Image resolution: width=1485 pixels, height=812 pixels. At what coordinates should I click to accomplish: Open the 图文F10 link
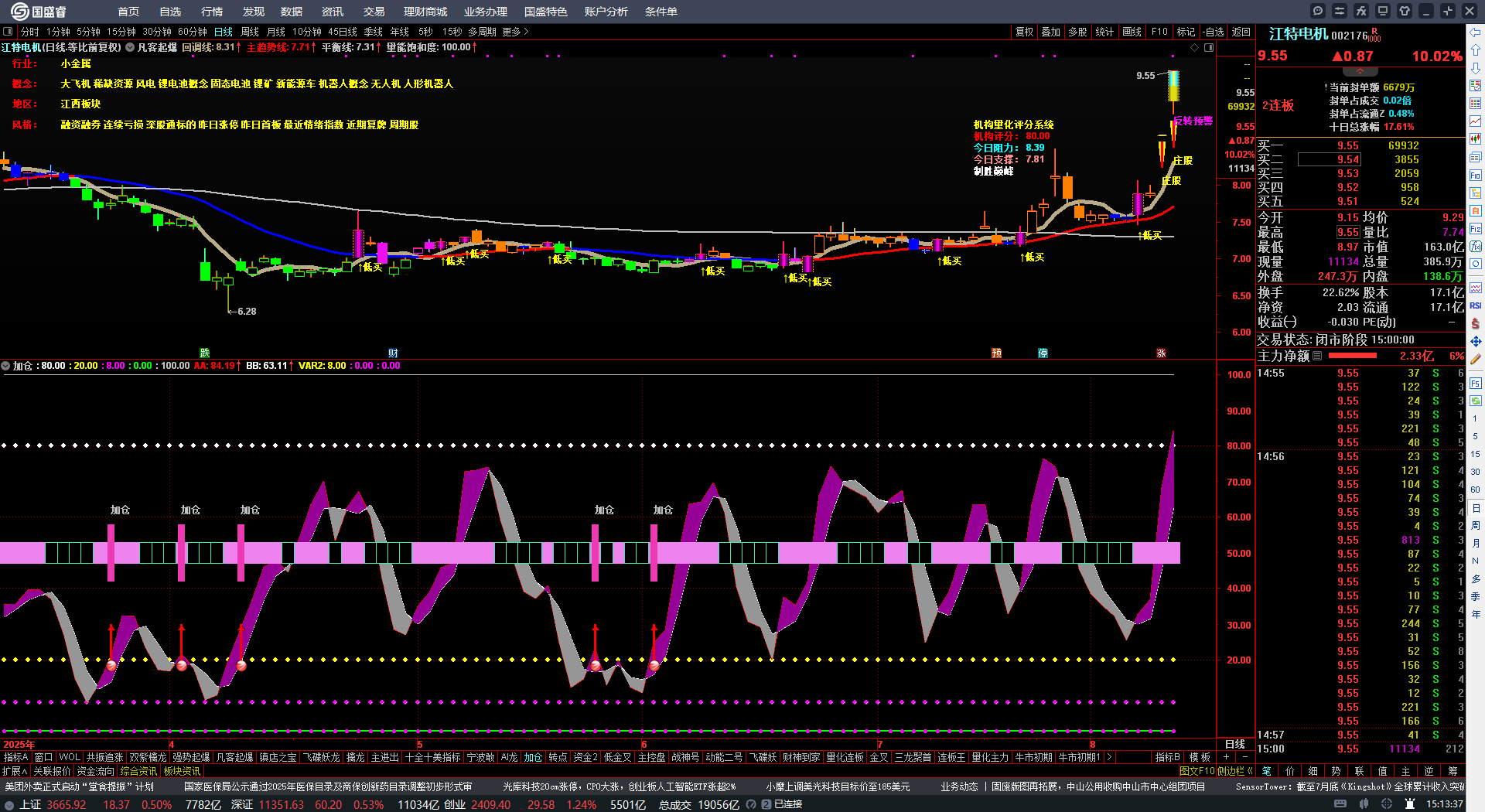coord(1197,771)
